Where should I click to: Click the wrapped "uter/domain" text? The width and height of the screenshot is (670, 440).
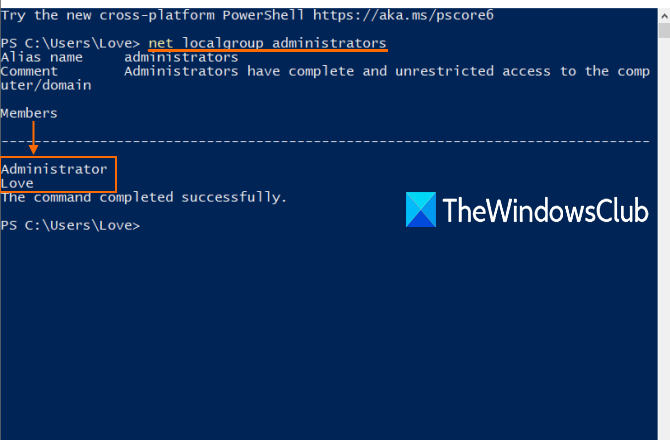(x=46, y=85)
